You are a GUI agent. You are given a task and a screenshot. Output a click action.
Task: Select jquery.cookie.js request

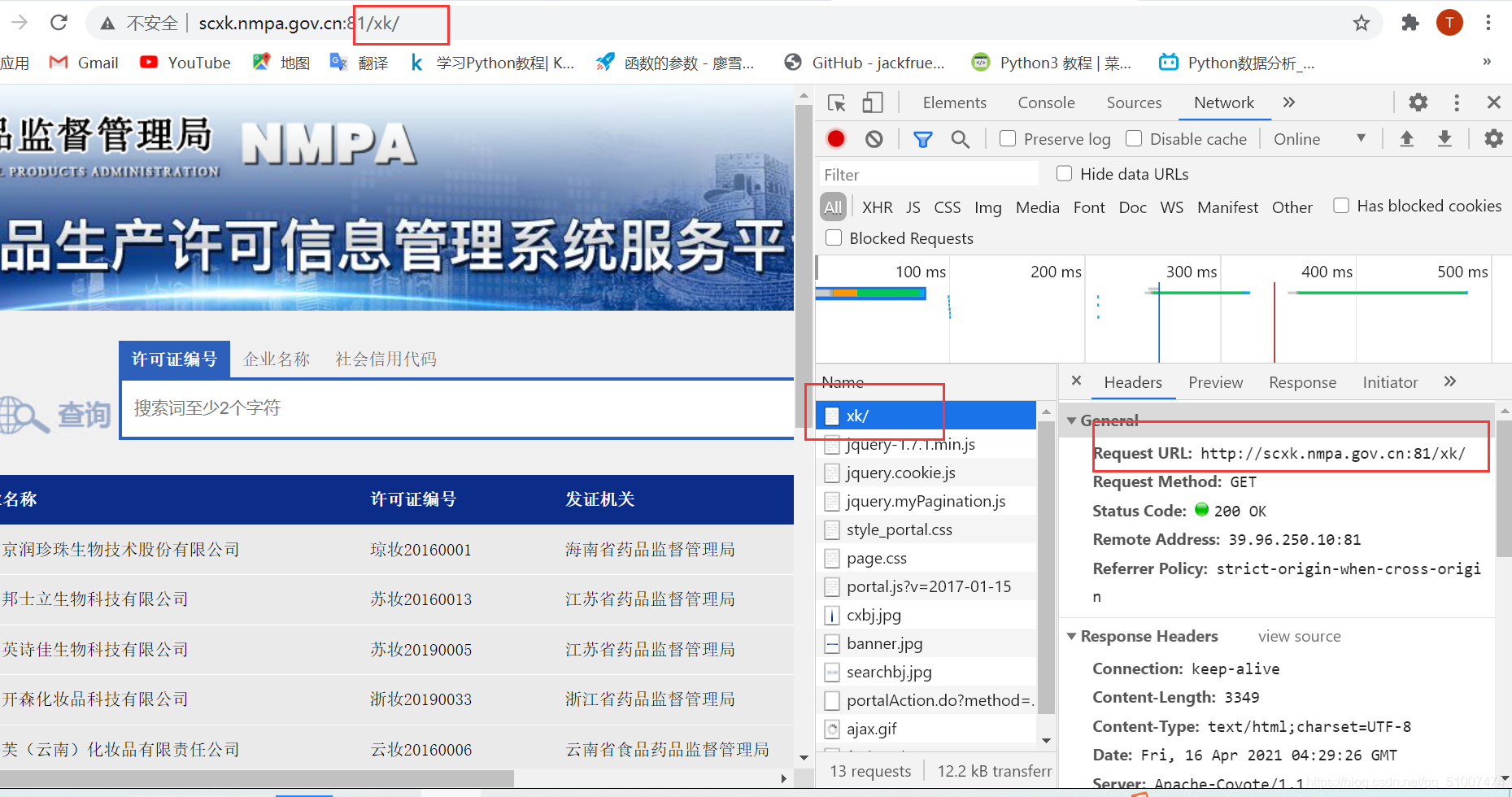(926, 473)
